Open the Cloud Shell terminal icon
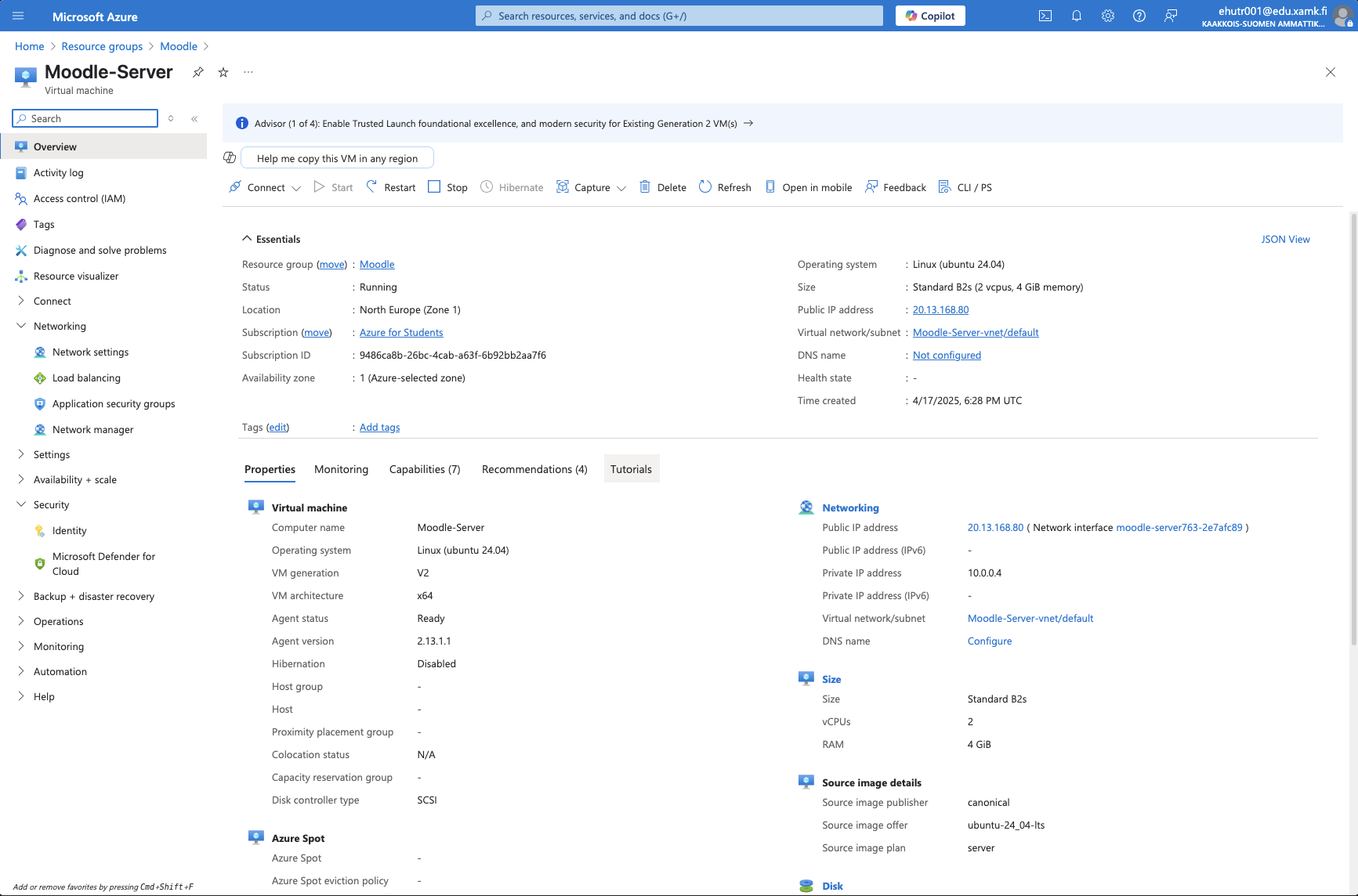Viewport: 1358px width, 896px height. point(1045,16)
